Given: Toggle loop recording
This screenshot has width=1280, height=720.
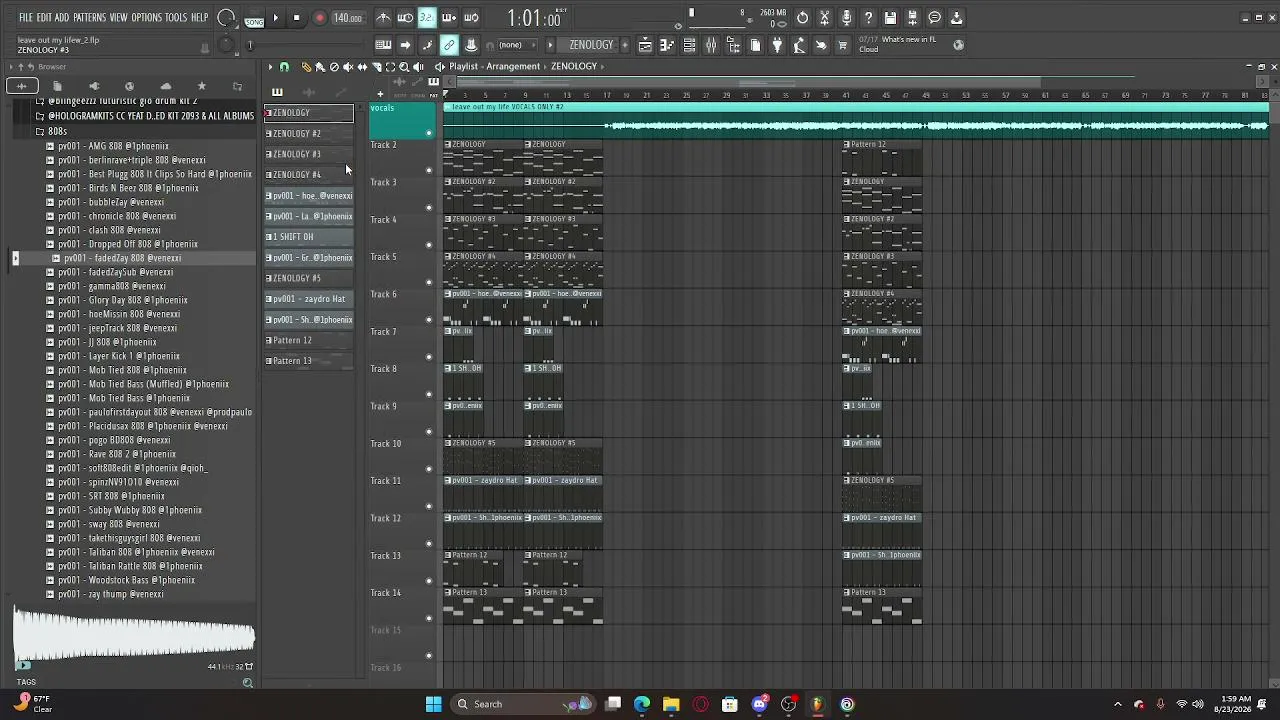Looking at the screenshot, I should point(471,18).
